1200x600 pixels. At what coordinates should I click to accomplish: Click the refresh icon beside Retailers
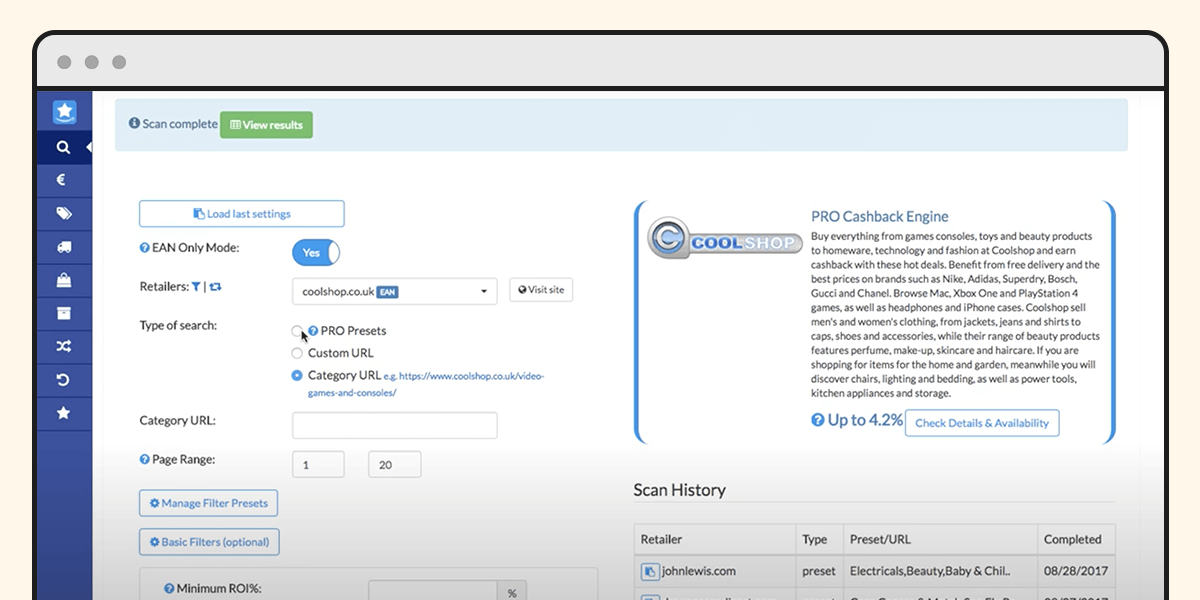tap(215, 285)
